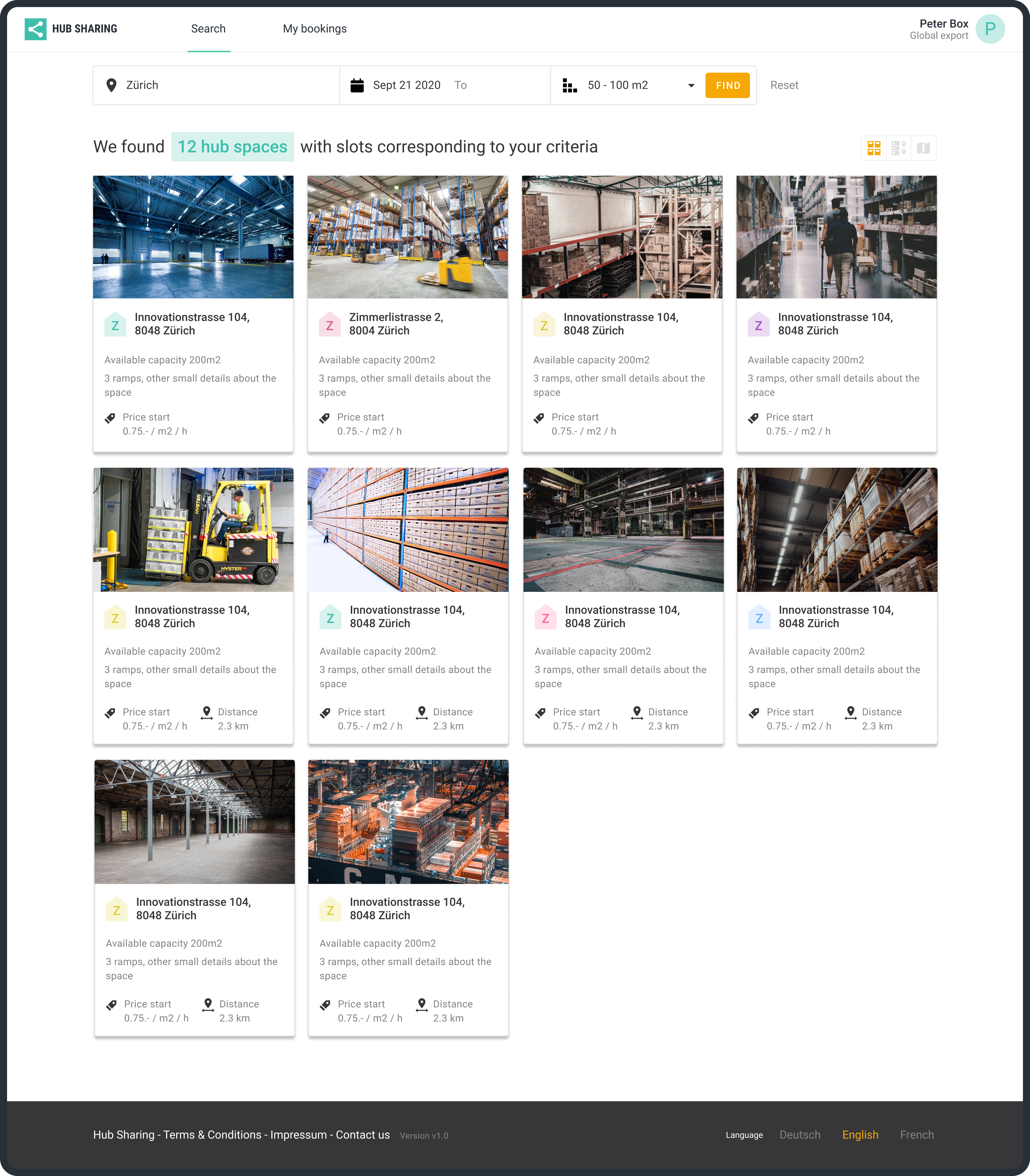Click the 'To' end date field

click(460, 86)
